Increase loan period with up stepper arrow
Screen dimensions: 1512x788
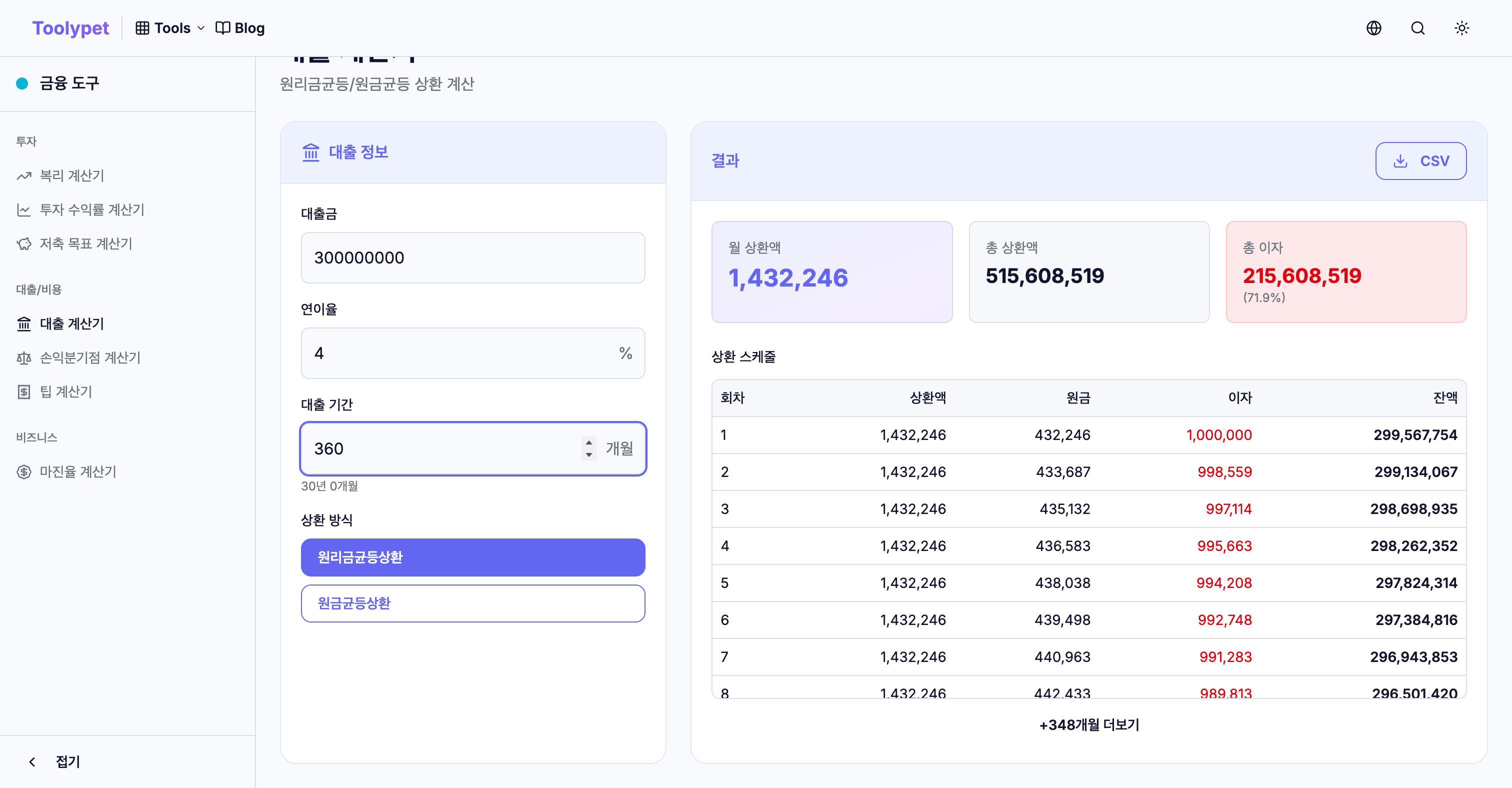click(x=588, y=442)
